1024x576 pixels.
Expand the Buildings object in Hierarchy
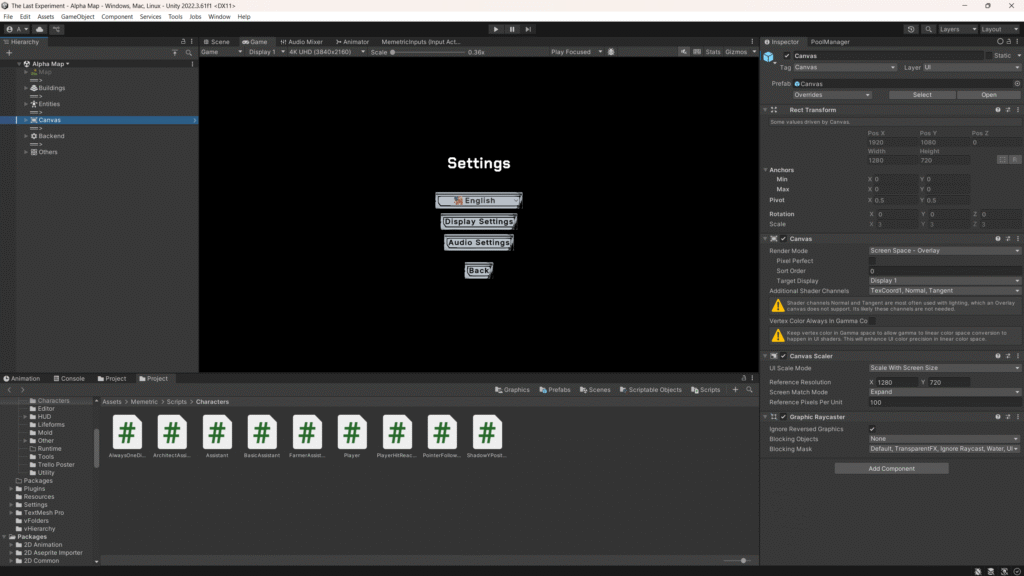[x=26, y=88]
